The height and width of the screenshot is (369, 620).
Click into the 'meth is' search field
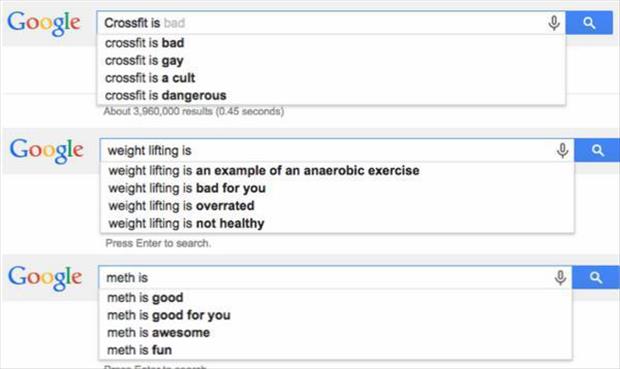coord(326,278)
